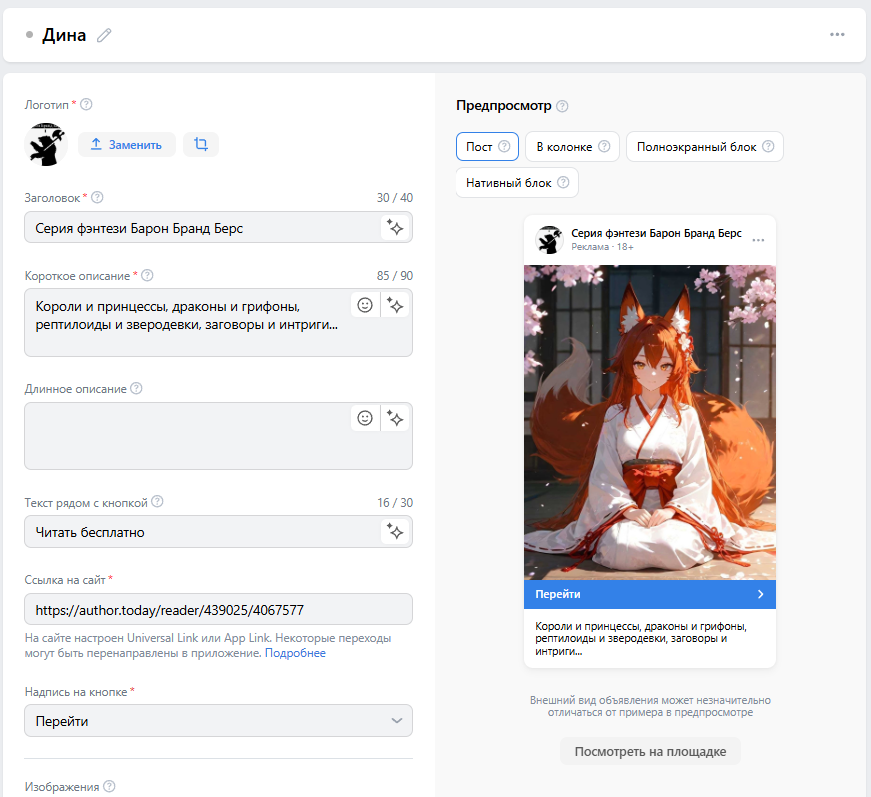871x797 pixels.
Task: Select the Пост preview tab
Action: point(487,147)
